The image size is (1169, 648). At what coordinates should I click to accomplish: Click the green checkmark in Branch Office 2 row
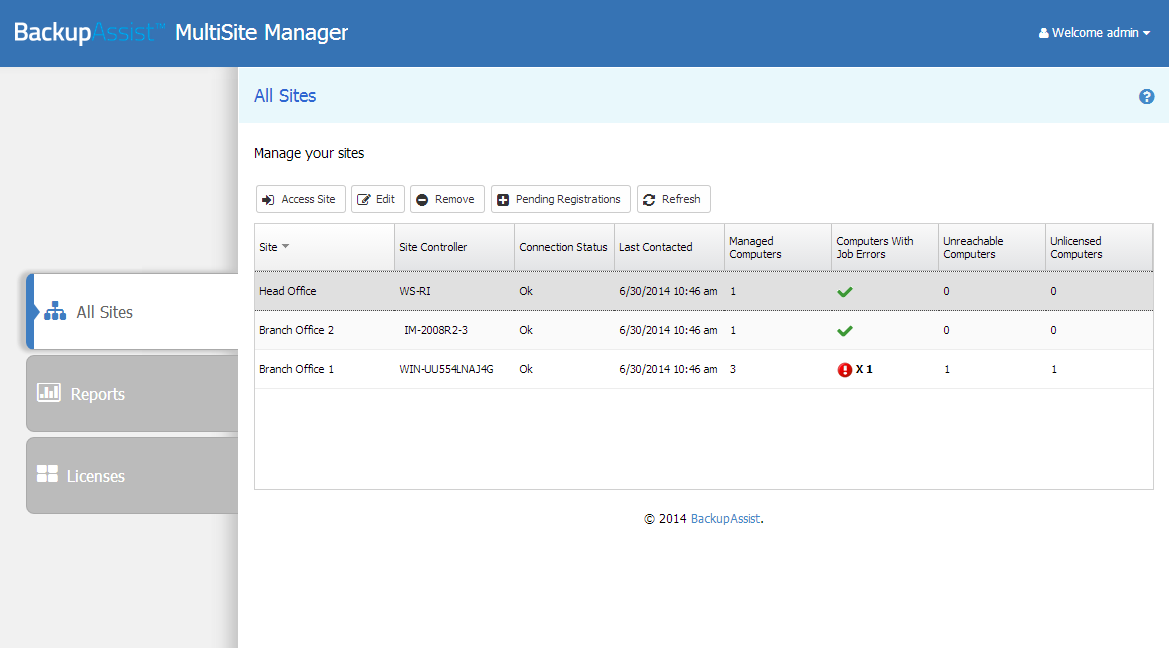click(844, 331)
